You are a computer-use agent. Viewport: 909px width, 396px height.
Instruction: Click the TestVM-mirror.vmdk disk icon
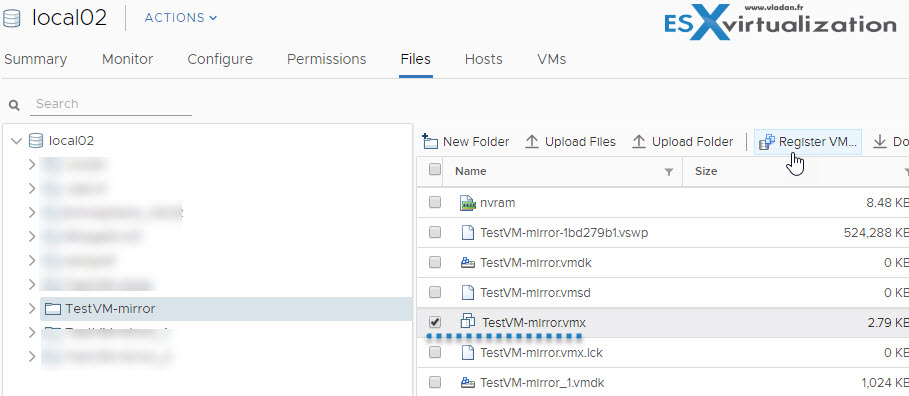coord(467,263)
